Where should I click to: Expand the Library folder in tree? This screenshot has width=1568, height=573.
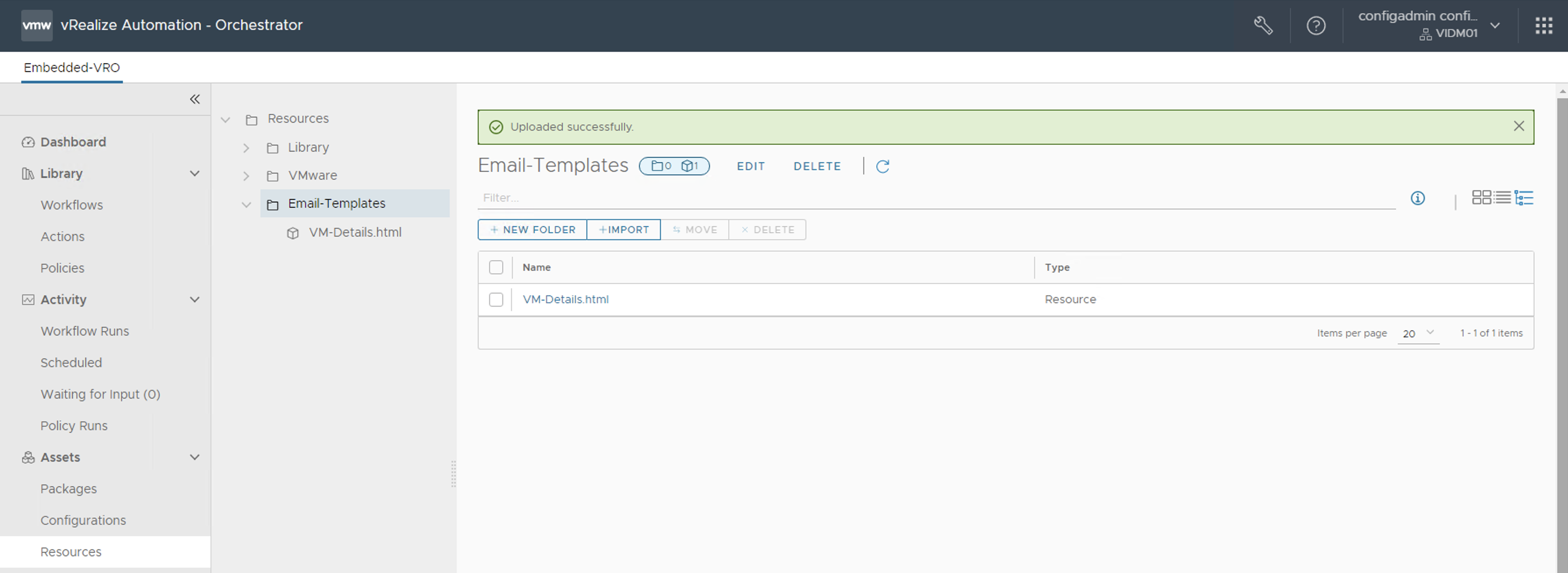(246, 148)
